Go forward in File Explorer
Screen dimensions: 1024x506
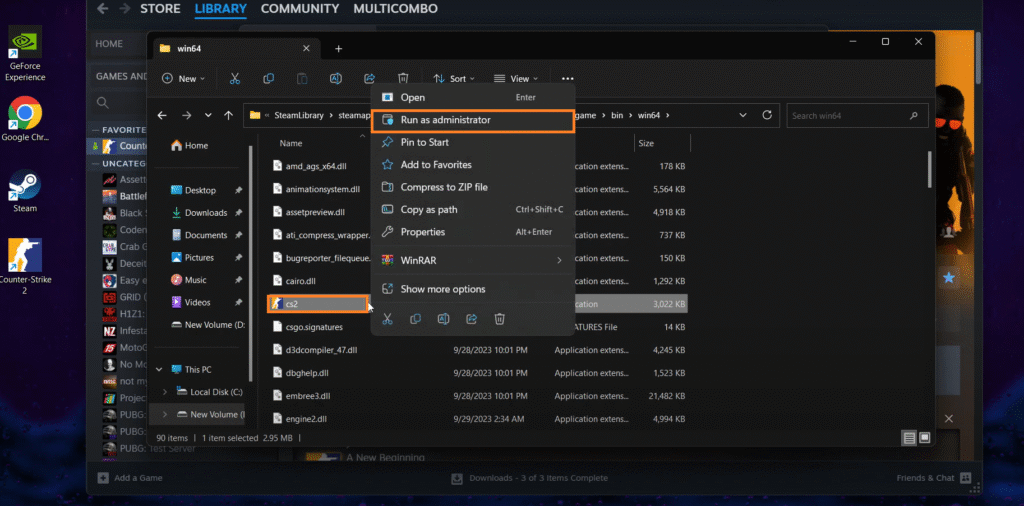point(187,115)
